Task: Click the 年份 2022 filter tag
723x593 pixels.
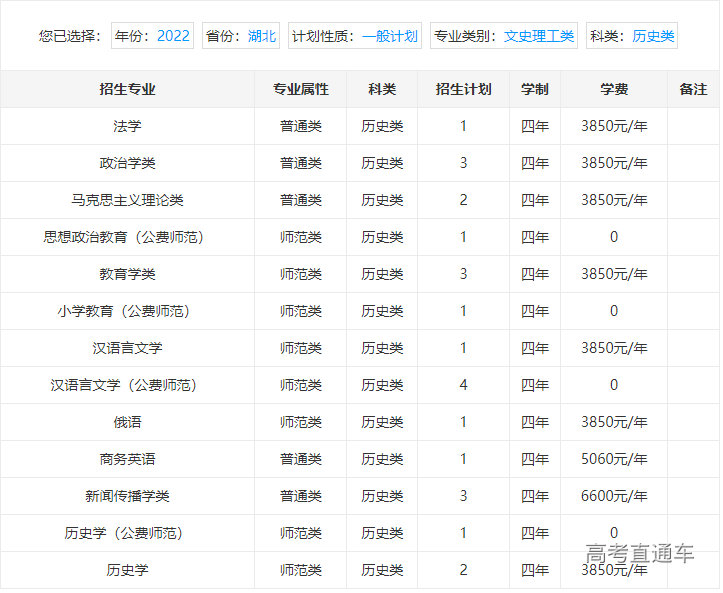Action: [152, 36]
